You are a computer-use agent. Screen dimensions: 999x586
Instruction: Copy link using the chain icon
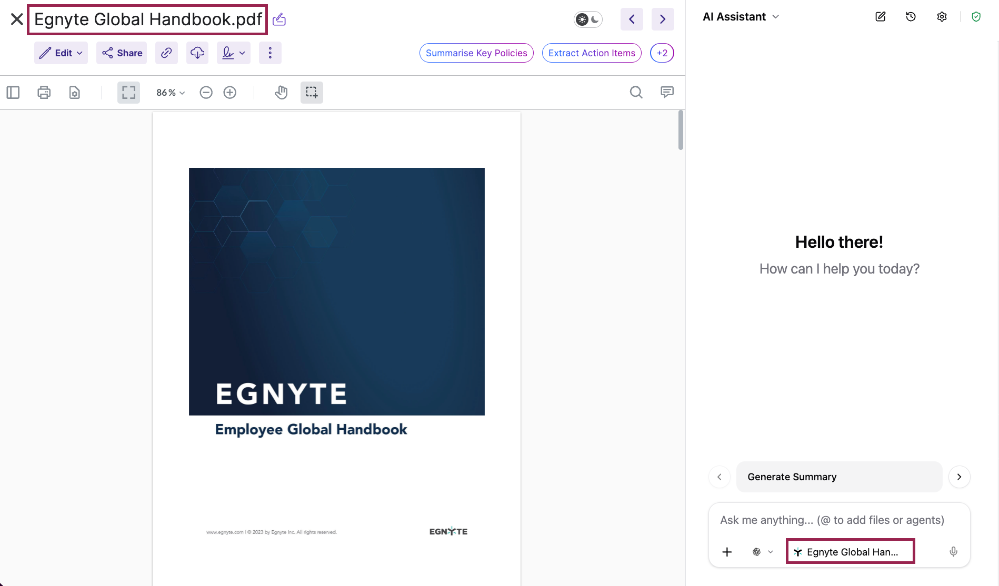click(x=166, y=53)
